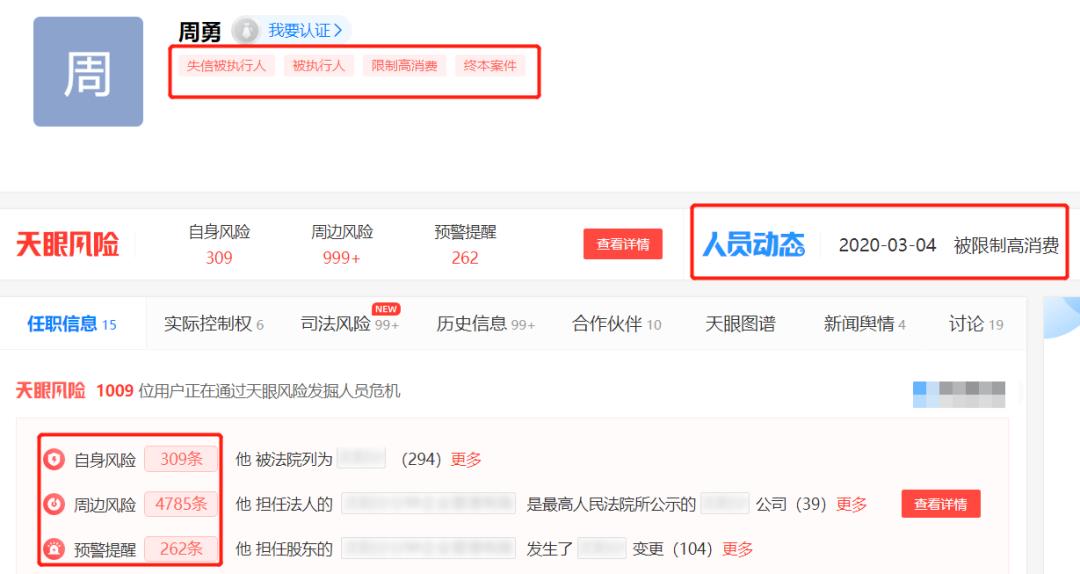Click the 周边风险 red circle icon
1080x574 pixels.
pos(55,504)
